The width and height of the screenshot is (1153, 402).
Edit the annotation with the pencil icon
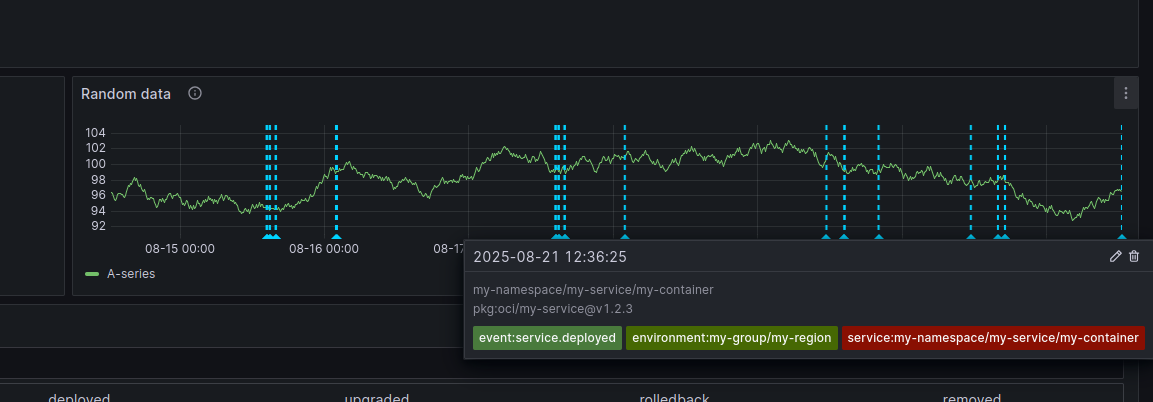[1115, 256]
